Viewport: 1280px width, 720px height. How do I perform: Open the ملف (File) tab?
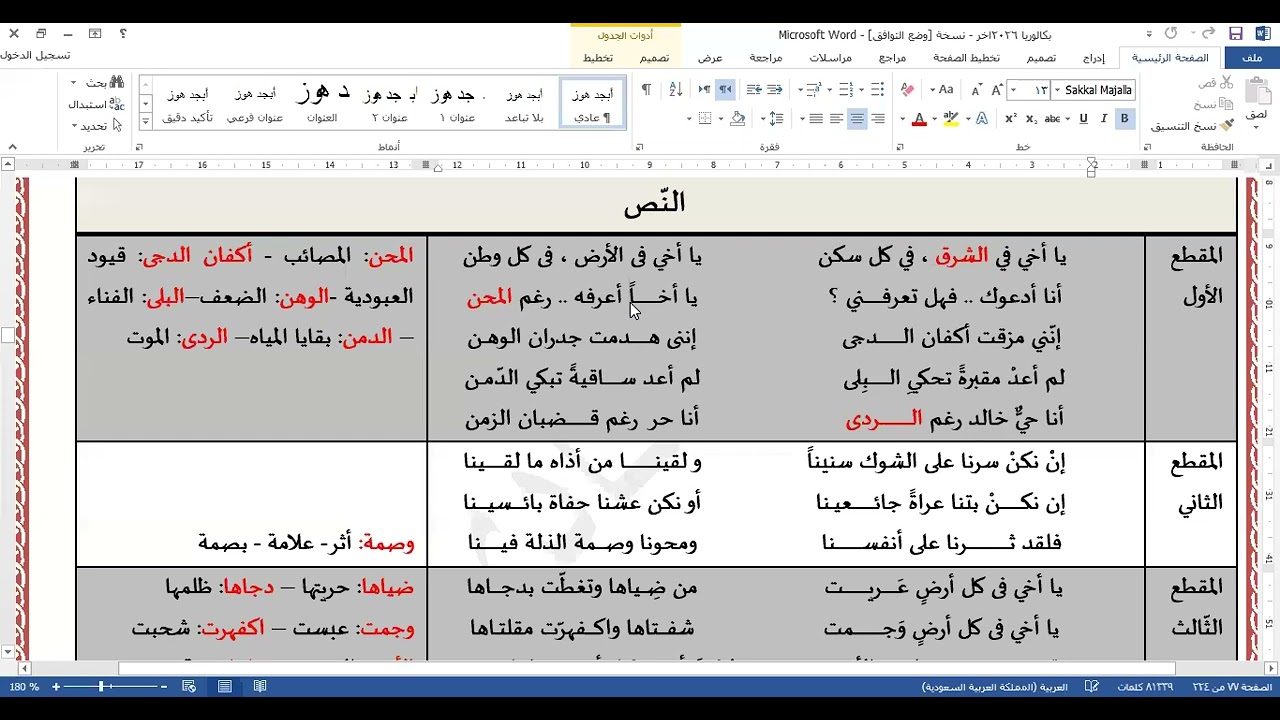click(x=1252, y=57)
